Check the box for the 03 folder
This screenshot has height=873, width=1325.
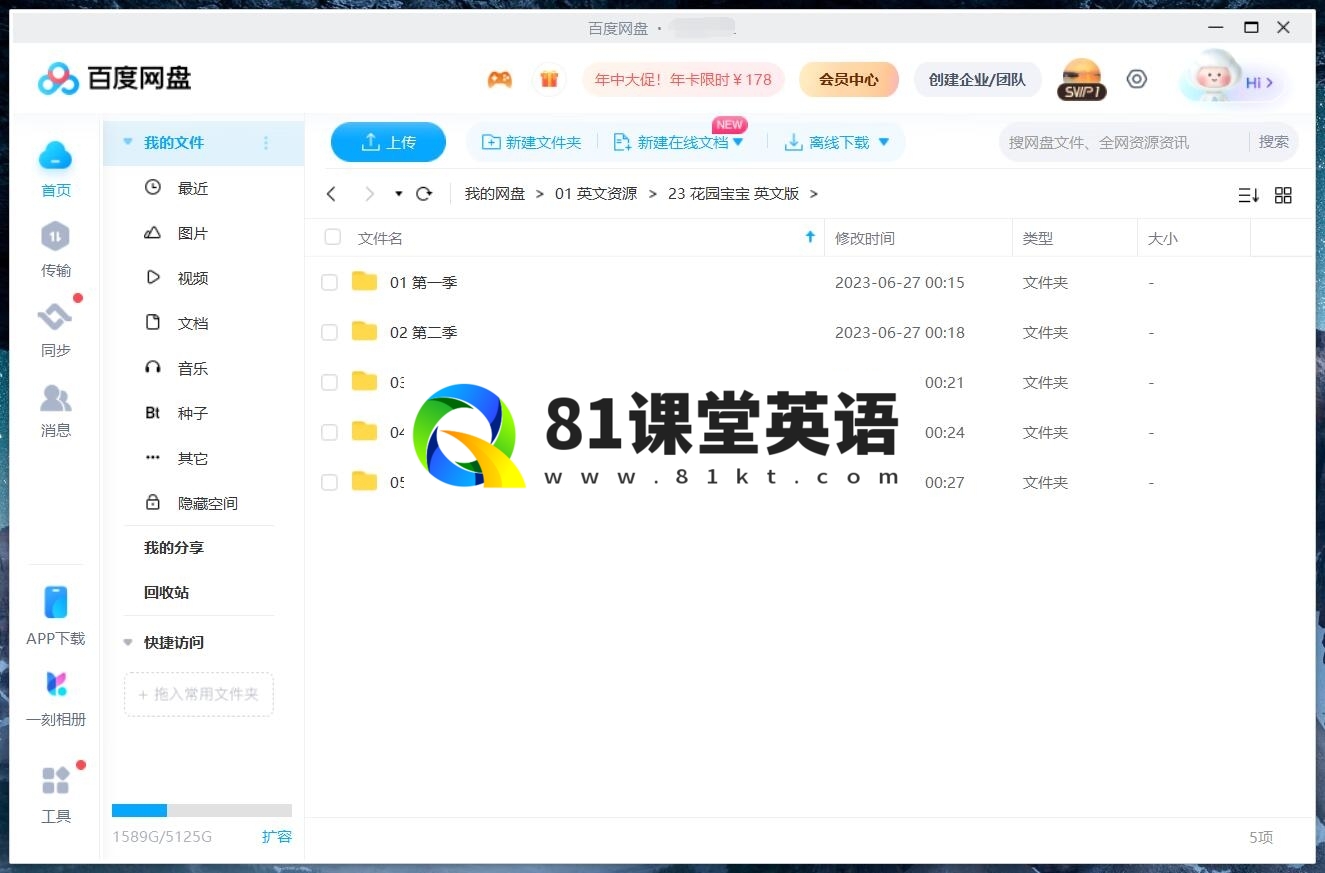329,383
